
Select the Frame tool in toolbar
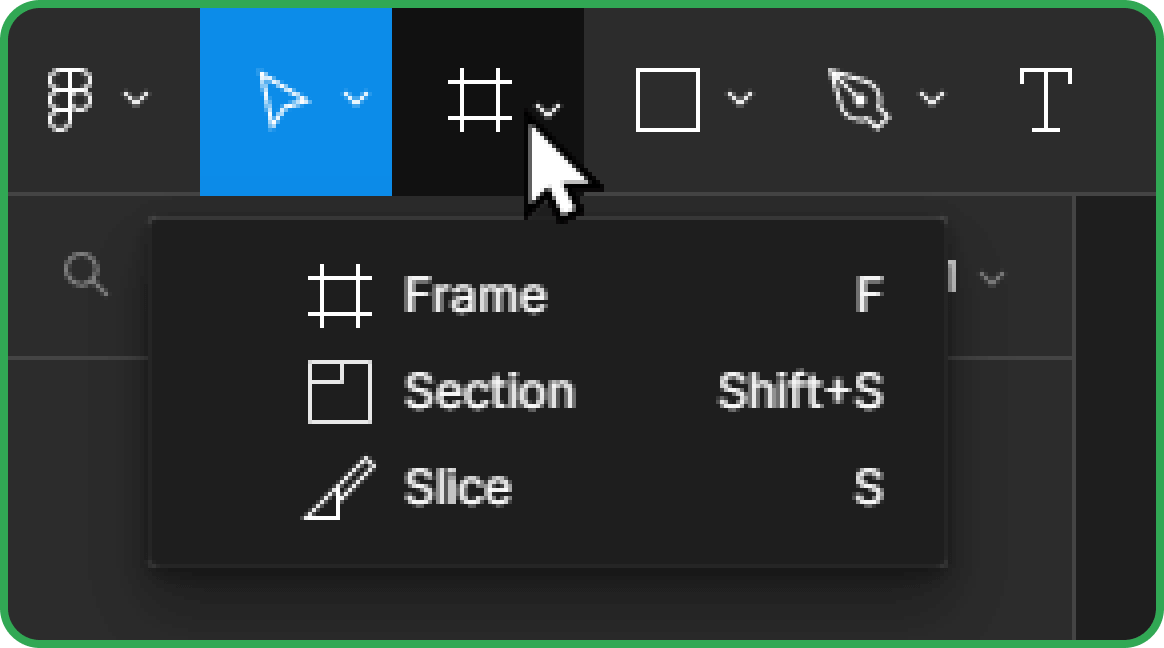click(x=480, y=99)
